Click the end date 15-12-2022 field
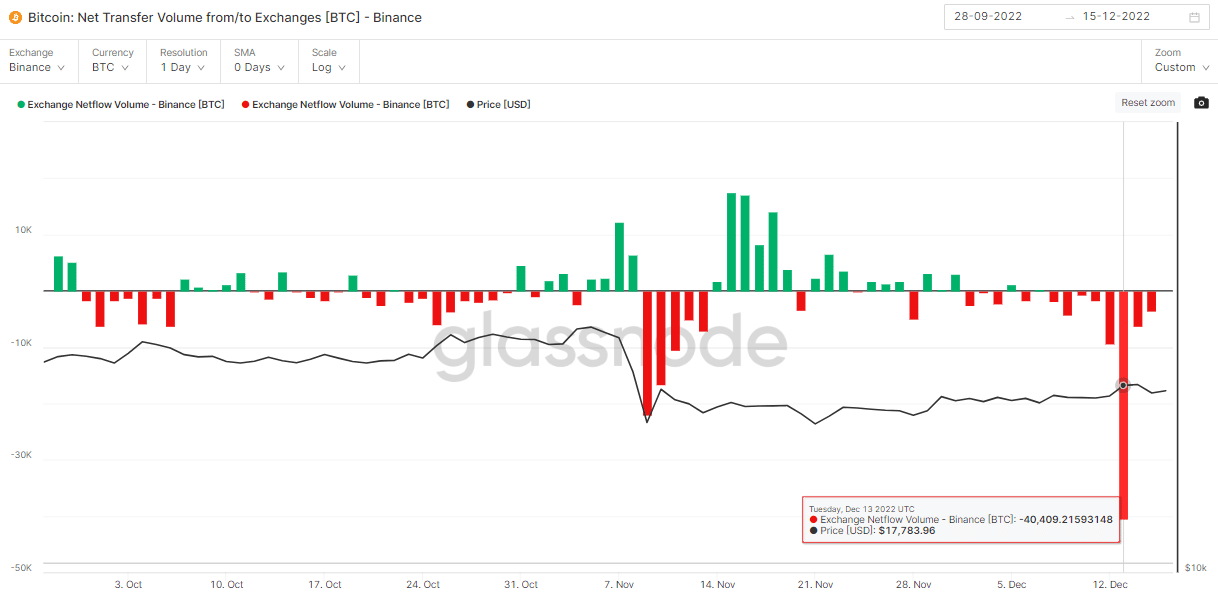Image resolution: width=1218 pixels, height=604 pixels. click(1116, 17)
